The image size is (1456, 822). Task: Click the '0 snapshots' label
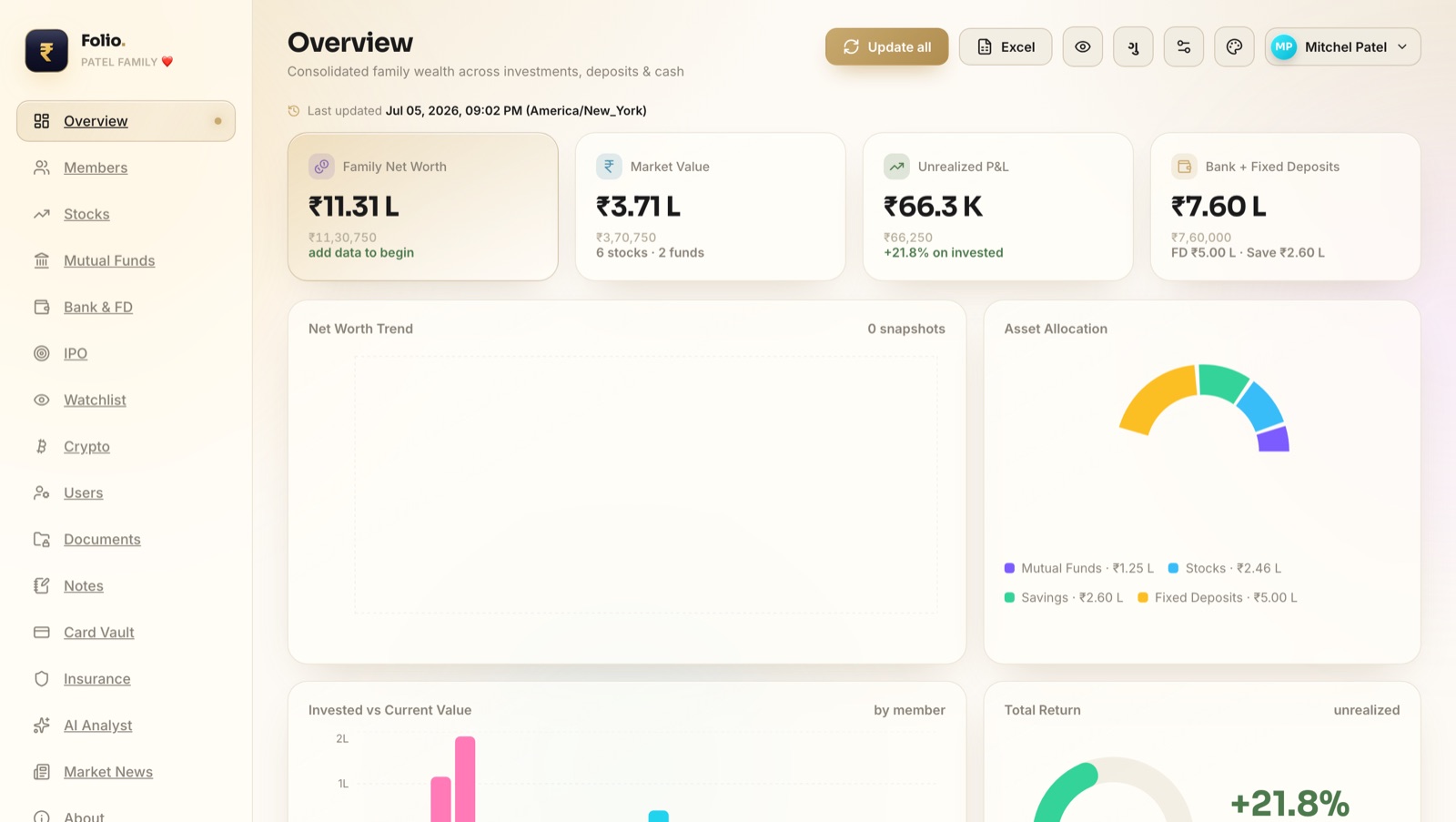point(906,329)
